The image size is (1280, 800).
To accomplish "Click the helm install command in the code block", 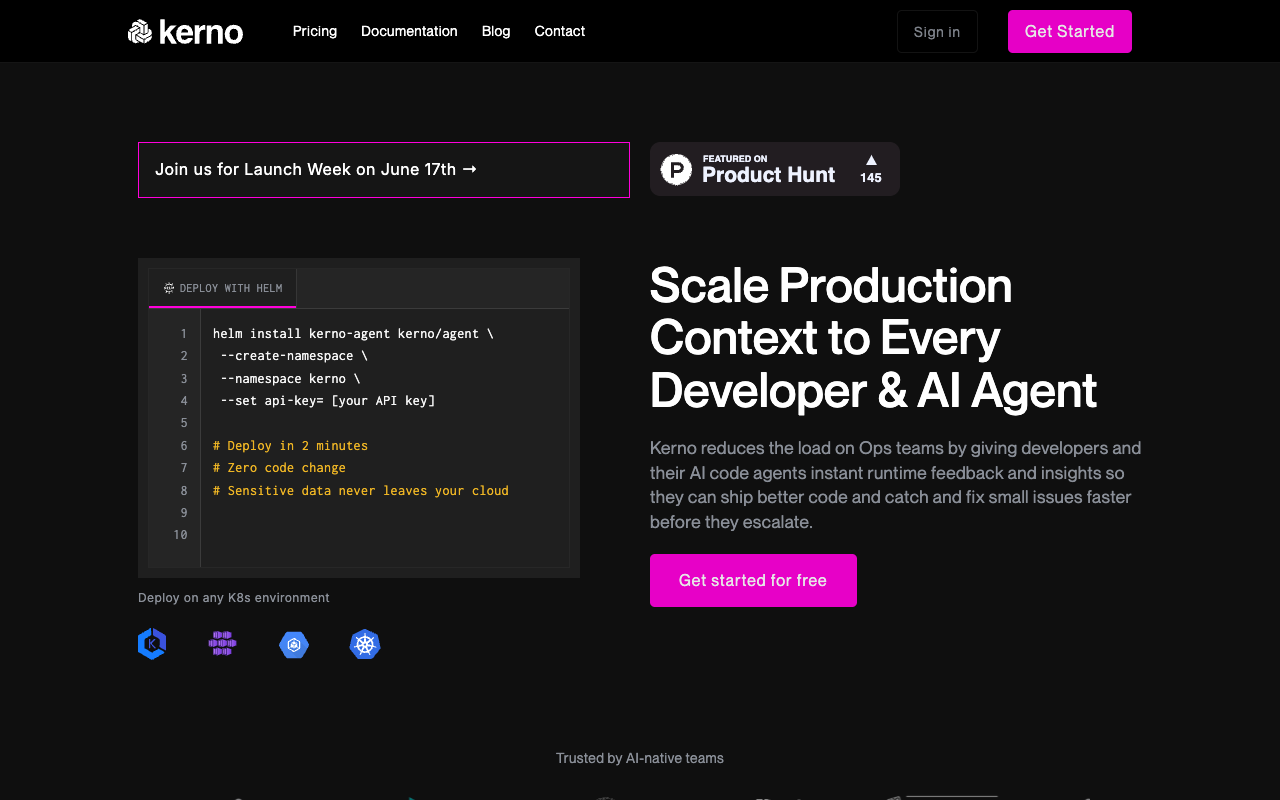I will coord(353,333).
